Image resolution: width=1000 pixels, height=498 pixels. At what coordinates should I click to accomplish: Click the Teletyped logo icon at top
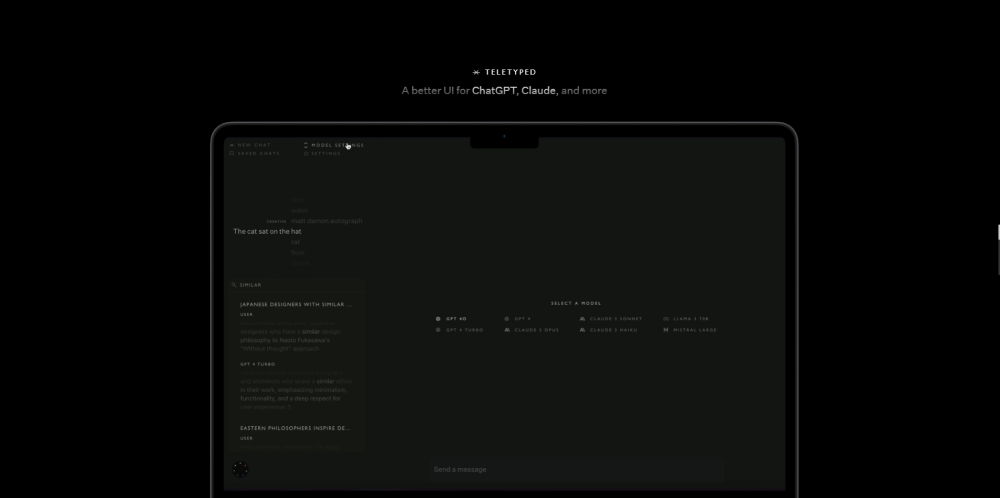click(476, 72)
